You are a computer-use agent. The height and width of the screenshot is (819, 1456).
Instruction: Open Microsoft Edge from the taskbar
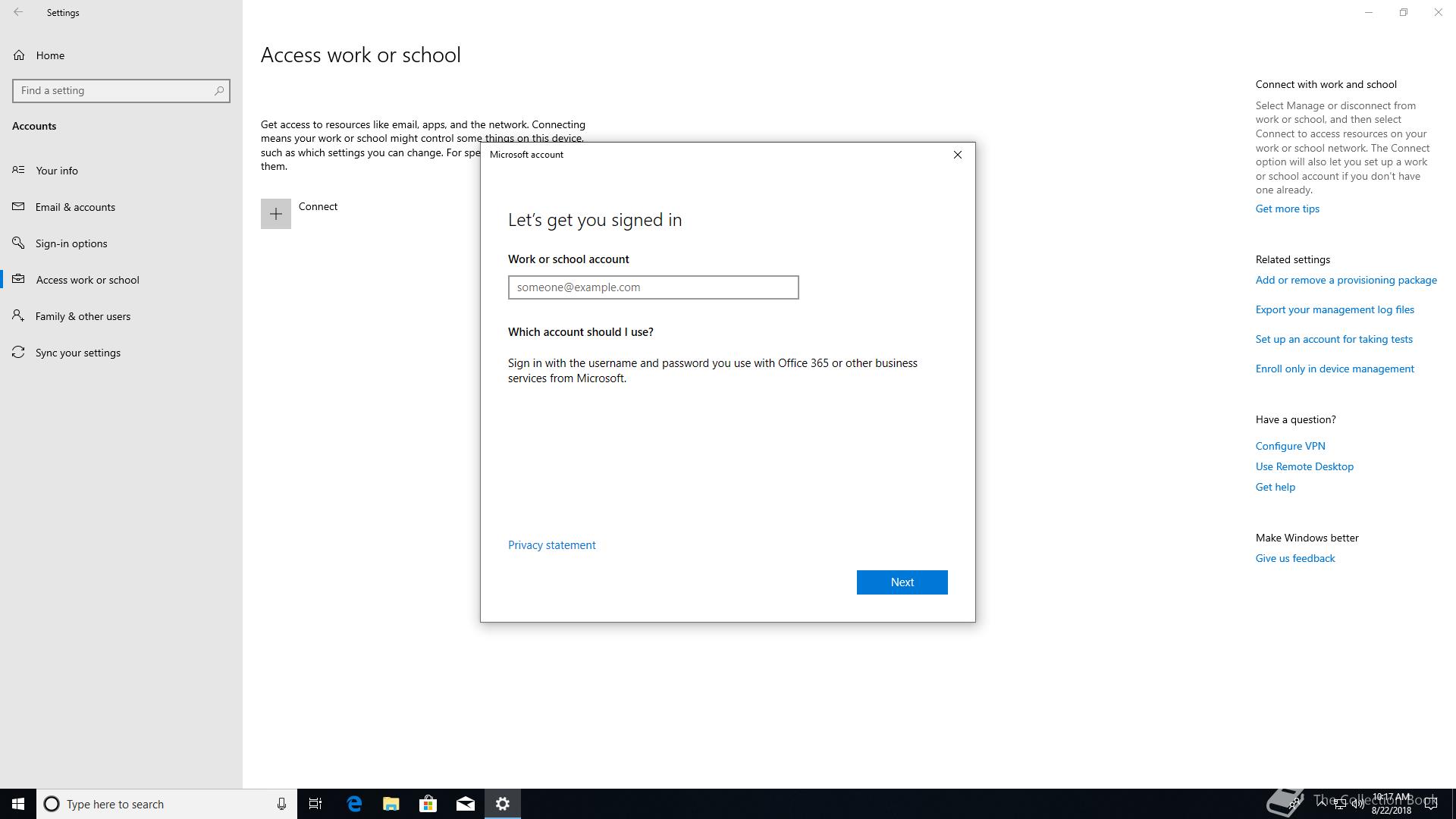(354, 804)
